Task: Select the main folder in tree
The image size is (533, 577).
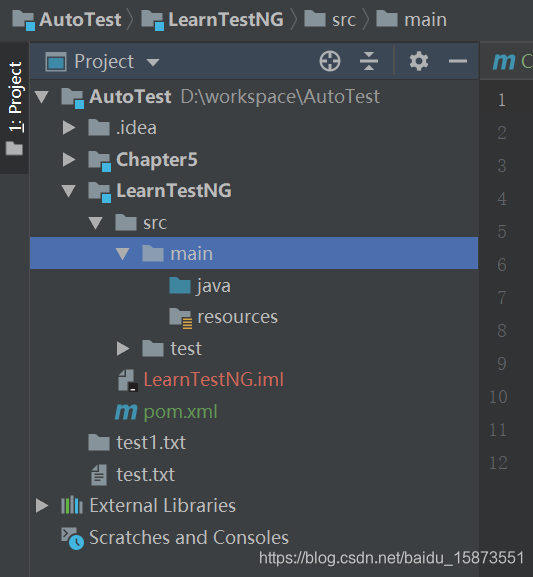Action: coord(254,253)
